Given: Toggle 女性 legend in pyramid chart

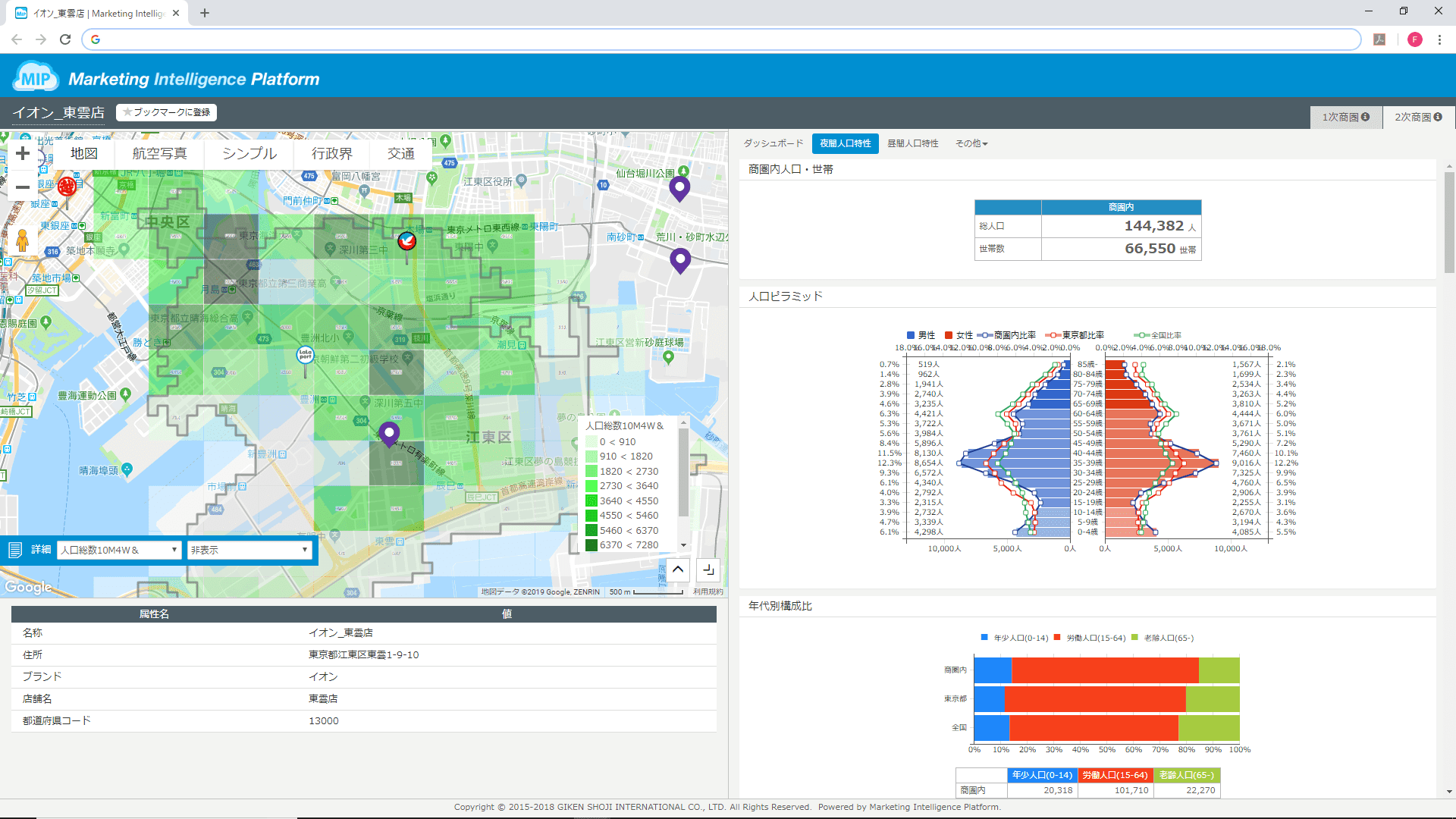Looking at the screenshot, I should [x=959, y=335].
